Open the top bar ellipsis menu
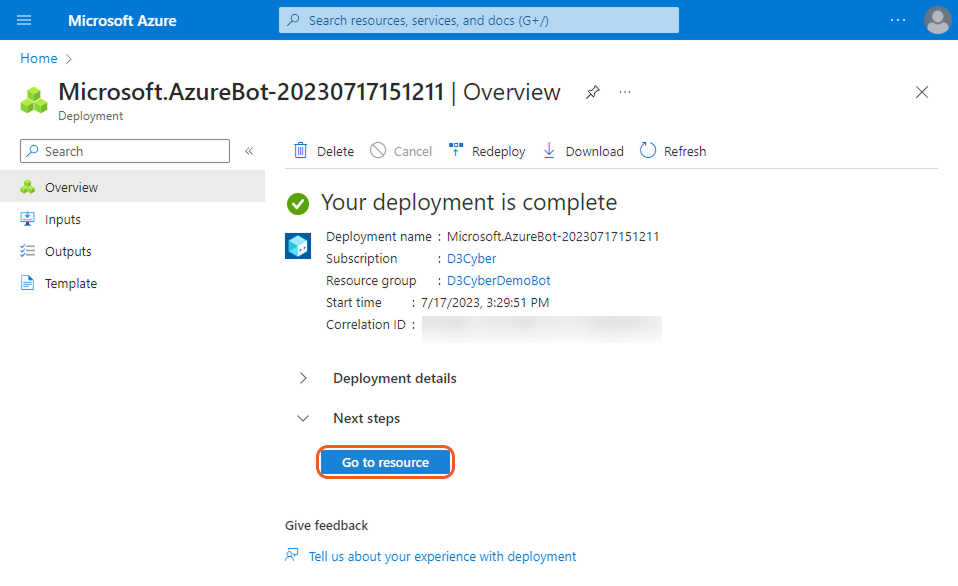The height and width of the screenshot is (586, 958). 897,20
